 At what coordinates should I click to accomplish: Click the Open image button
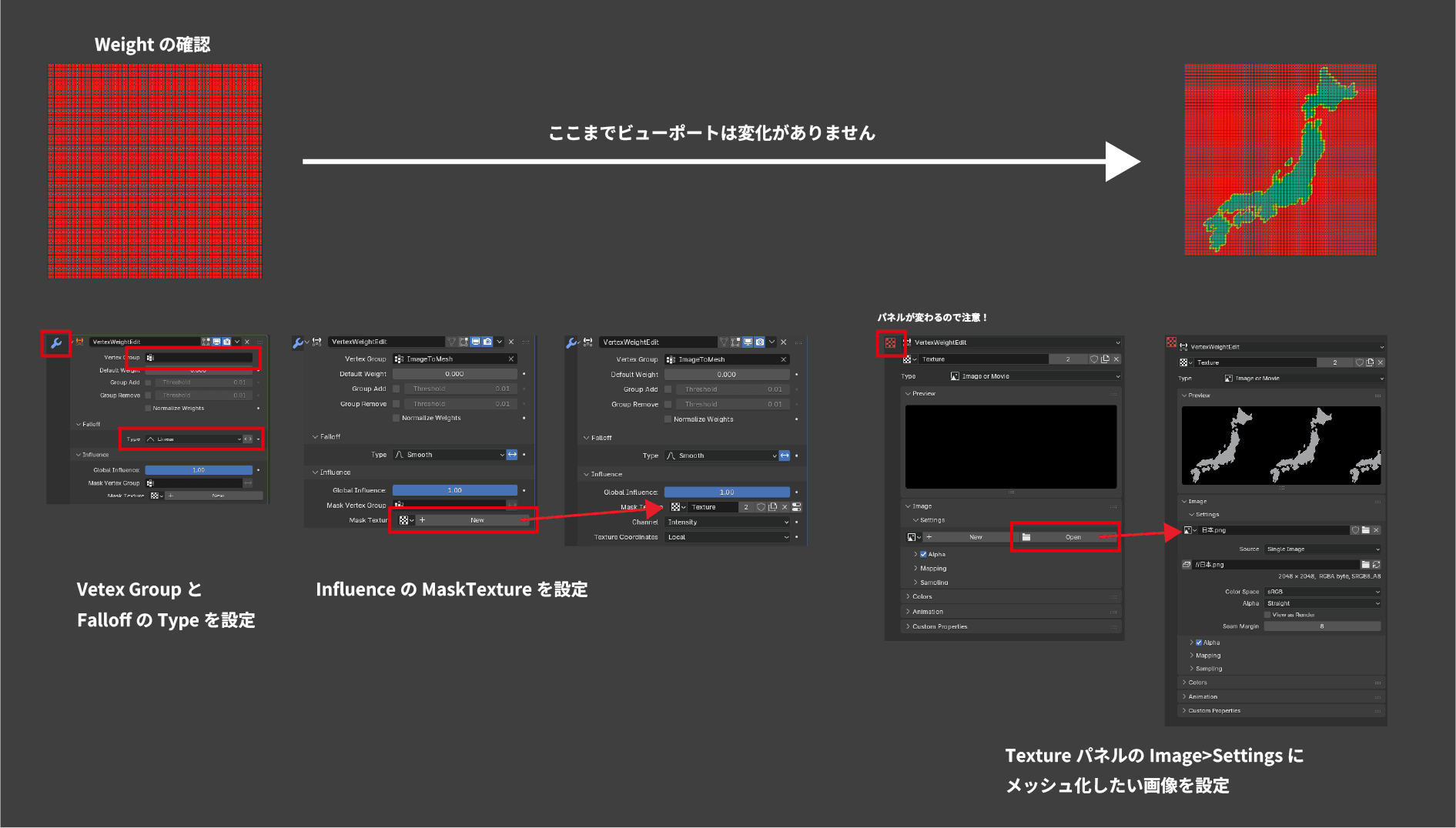click(1073, 537)
